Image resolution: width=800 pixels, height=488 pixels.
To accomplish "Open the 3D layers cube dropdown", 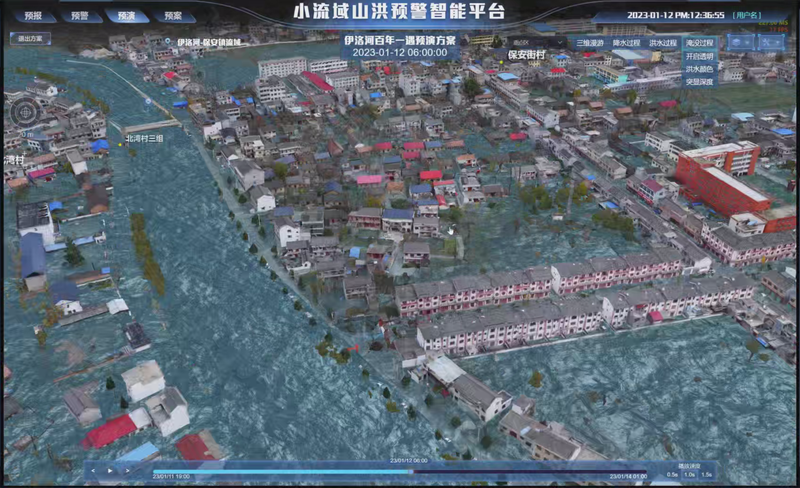I will [x=741, y=43].
